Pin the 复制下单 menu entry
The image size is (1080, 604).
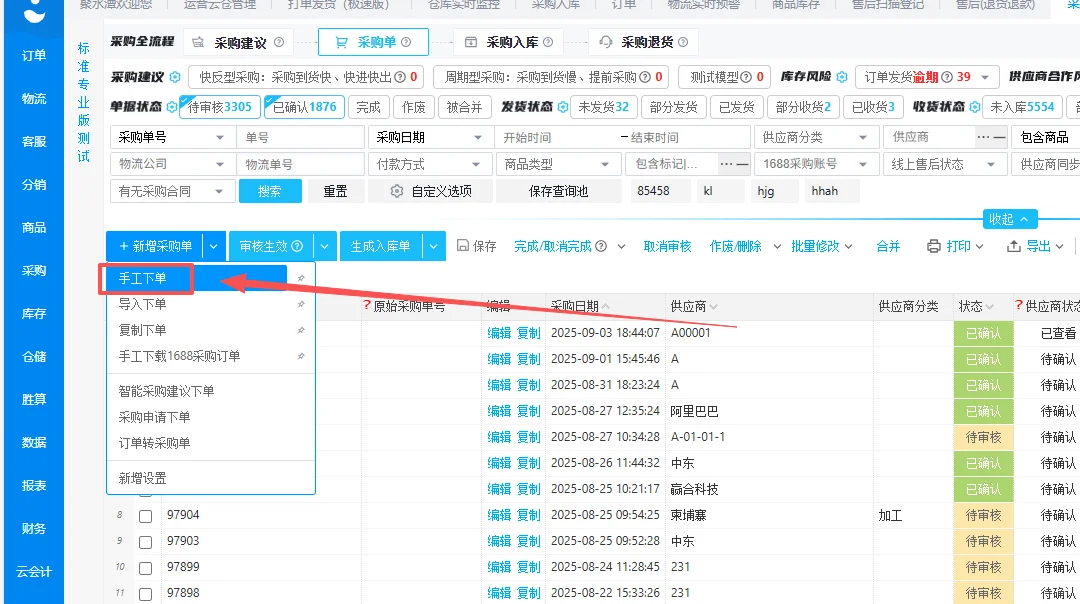(x=301, y=331)
